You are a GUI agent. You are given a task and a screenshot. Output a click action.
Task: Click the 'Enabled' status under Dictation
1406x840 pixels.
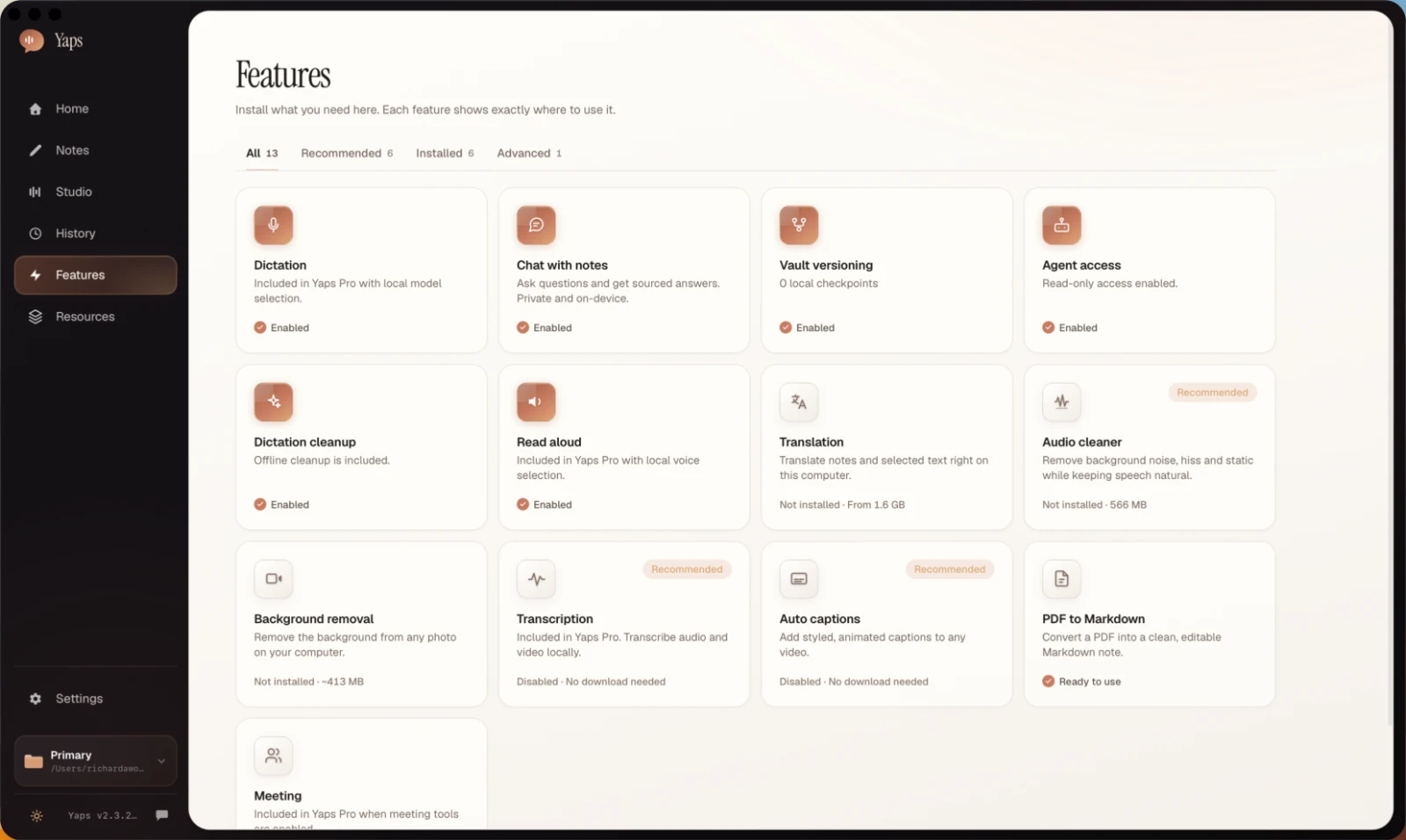[282, 328]
